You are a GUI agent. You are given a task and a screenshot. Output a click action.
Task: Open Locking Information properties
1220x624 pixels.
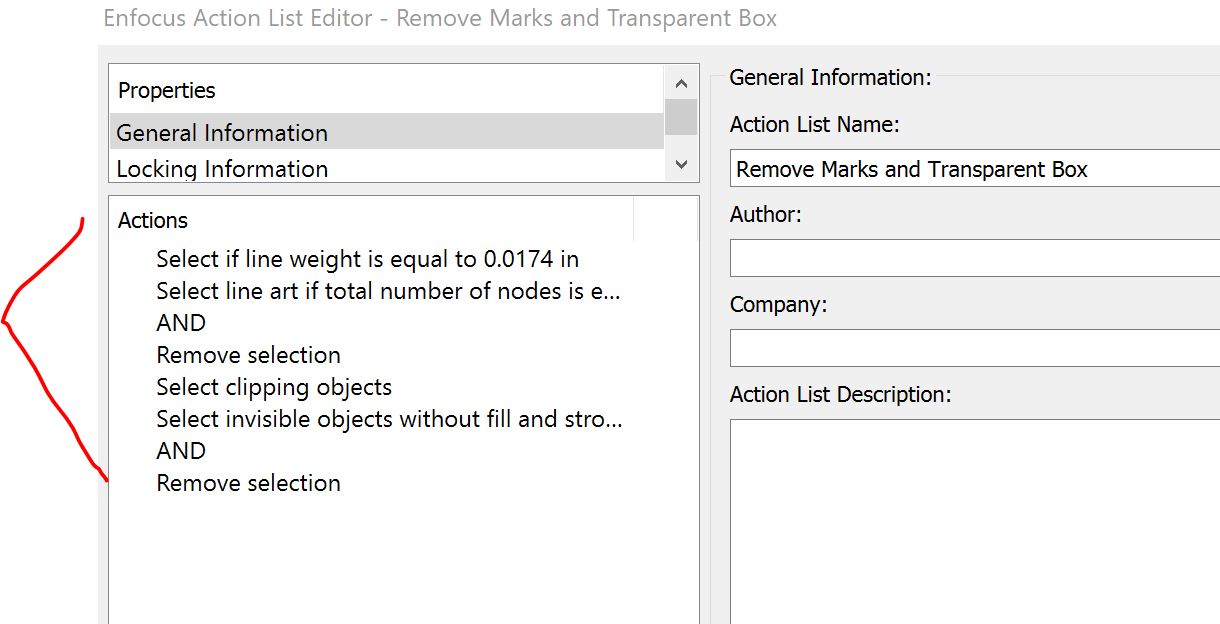click(222, 169)
